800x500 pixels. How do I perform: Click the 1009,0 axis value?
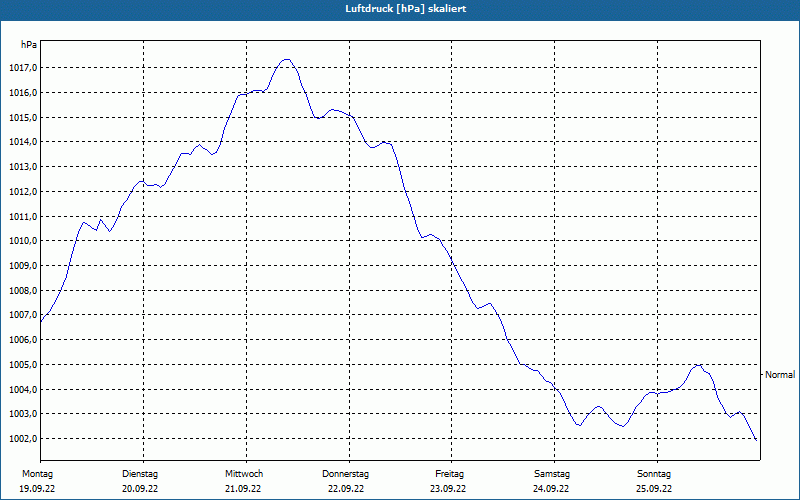[x=23, y=265]
